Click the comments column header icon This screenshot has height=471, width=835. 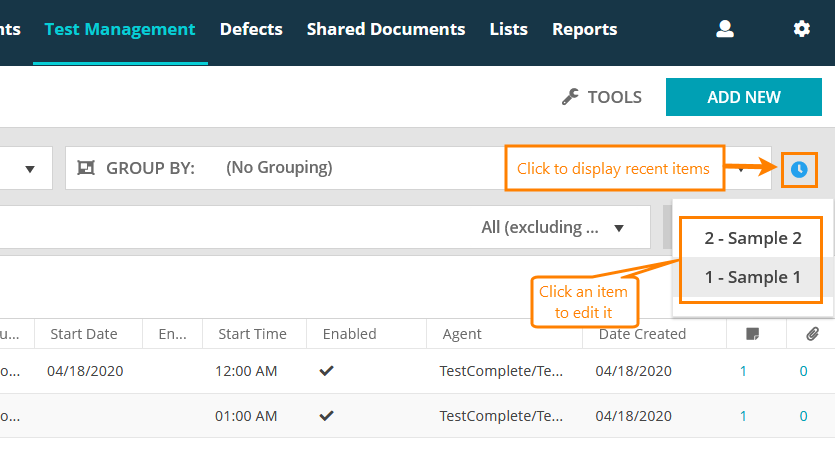[x=752, y=334]
